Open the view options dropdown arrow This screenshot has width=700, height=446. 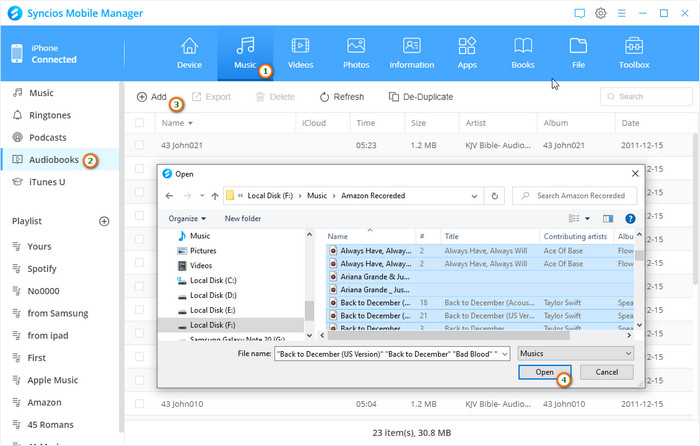pyautogui.click(x=587, y=218)
